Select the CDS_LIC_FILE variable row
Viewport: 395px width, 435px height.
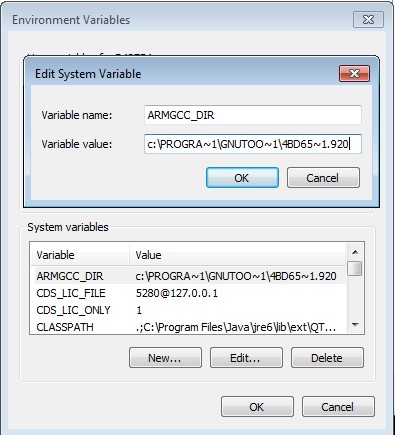pyautogui.click(x=188, y=293)
